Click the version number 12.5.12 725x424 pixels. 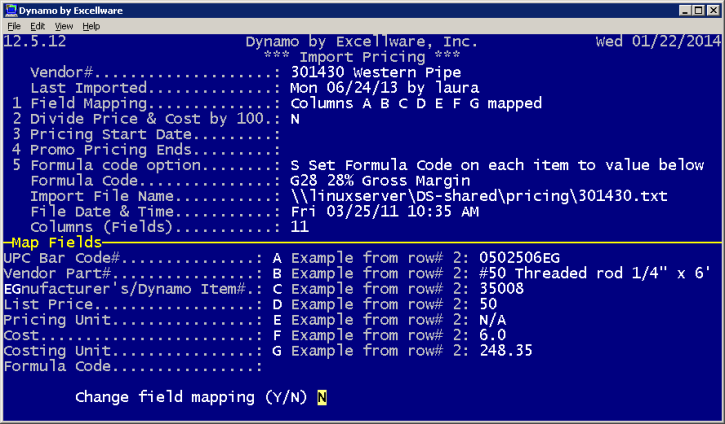(35, 42)
